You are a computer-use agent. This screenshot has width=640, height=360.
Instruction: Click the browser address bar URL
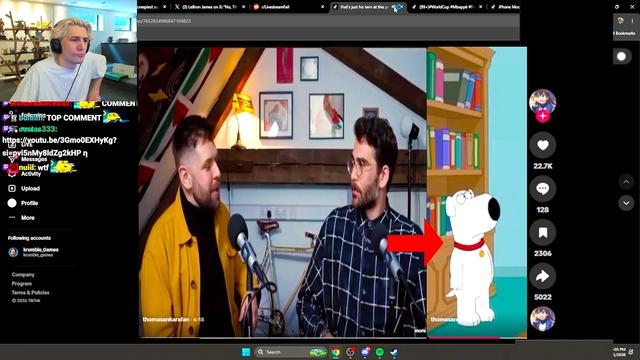pos(164,21)
